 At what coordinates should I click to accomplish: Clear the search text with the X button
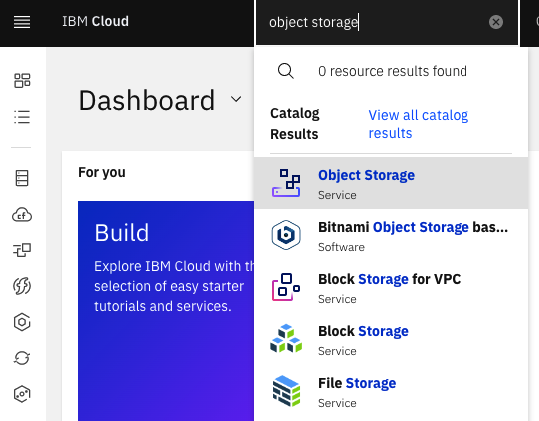click(x=496, y=22)
